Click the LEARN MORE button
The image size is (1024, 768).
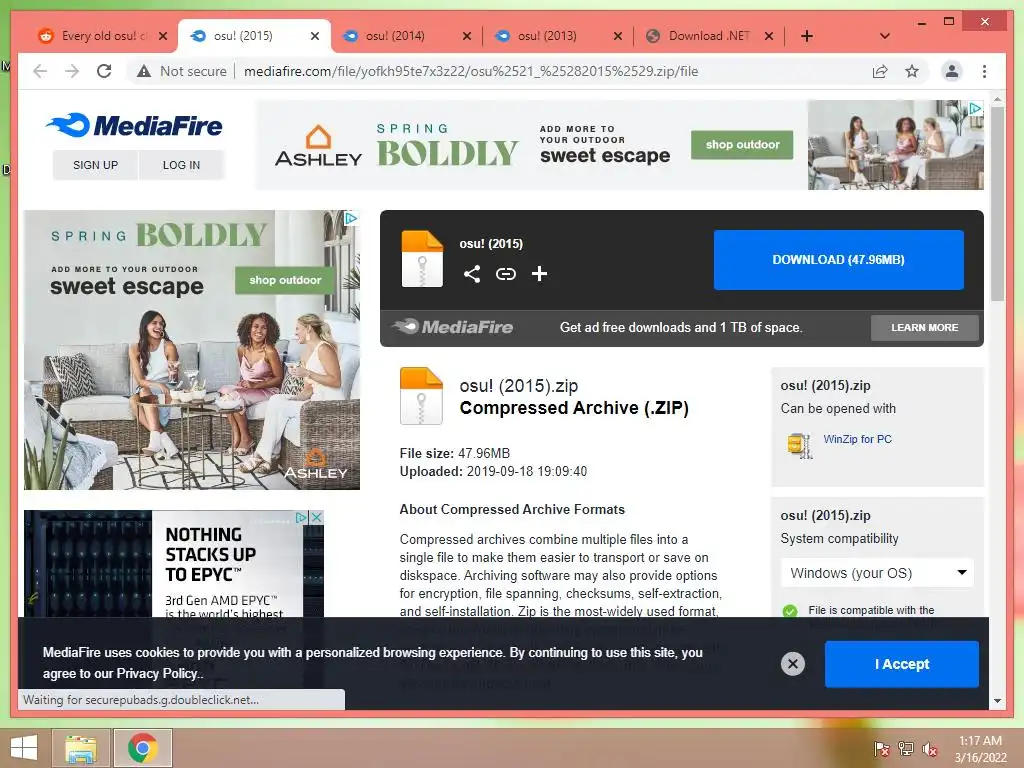[x=924, y=328]
